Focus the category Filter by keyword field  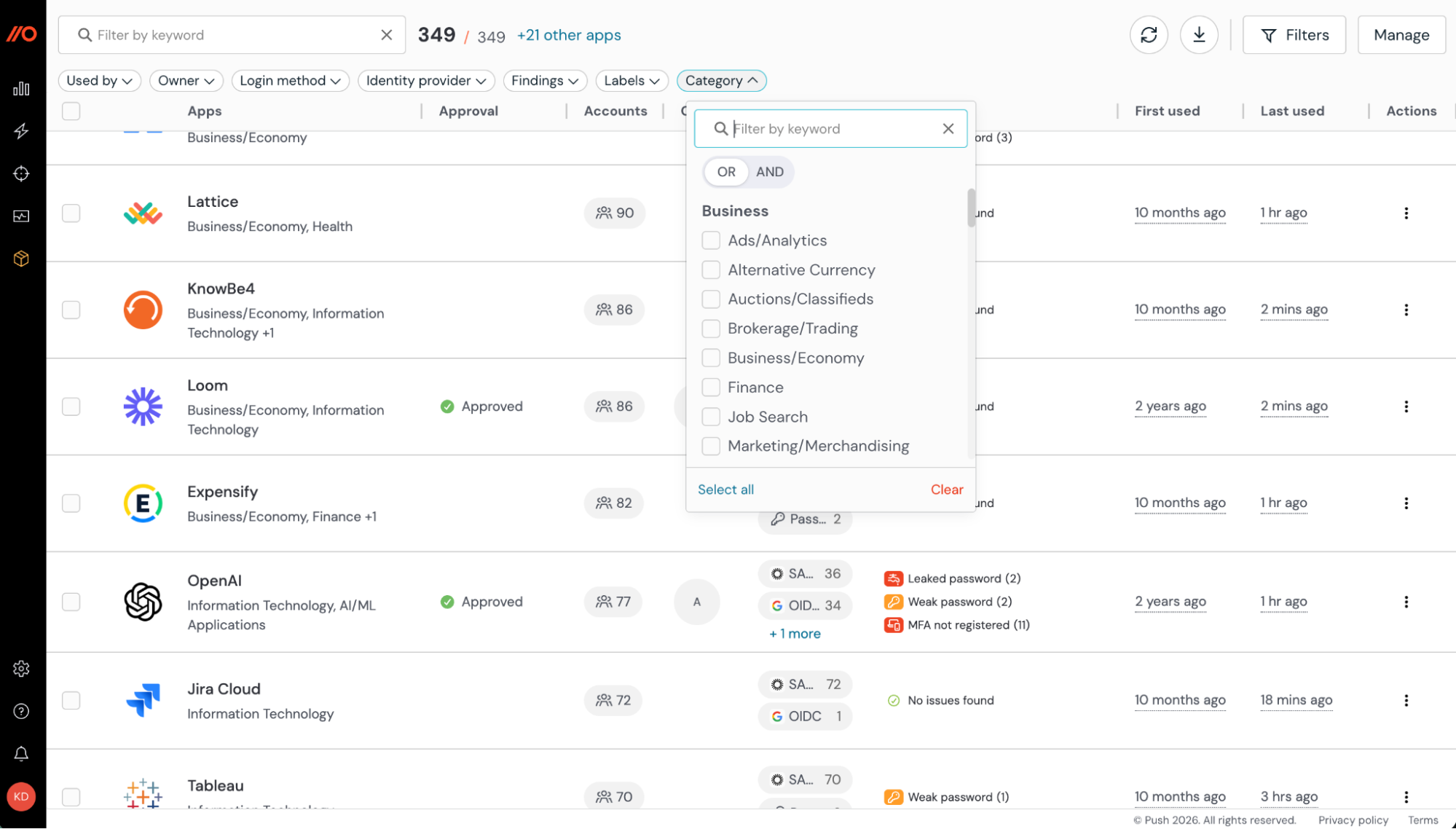tap(830, 129)
